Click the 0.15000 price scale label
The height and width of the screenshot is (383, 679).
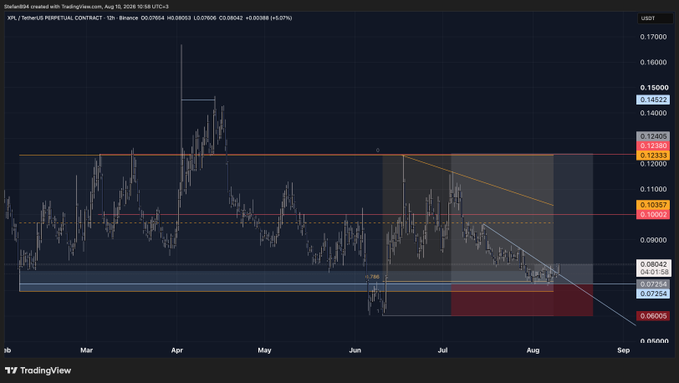point(654,88)
